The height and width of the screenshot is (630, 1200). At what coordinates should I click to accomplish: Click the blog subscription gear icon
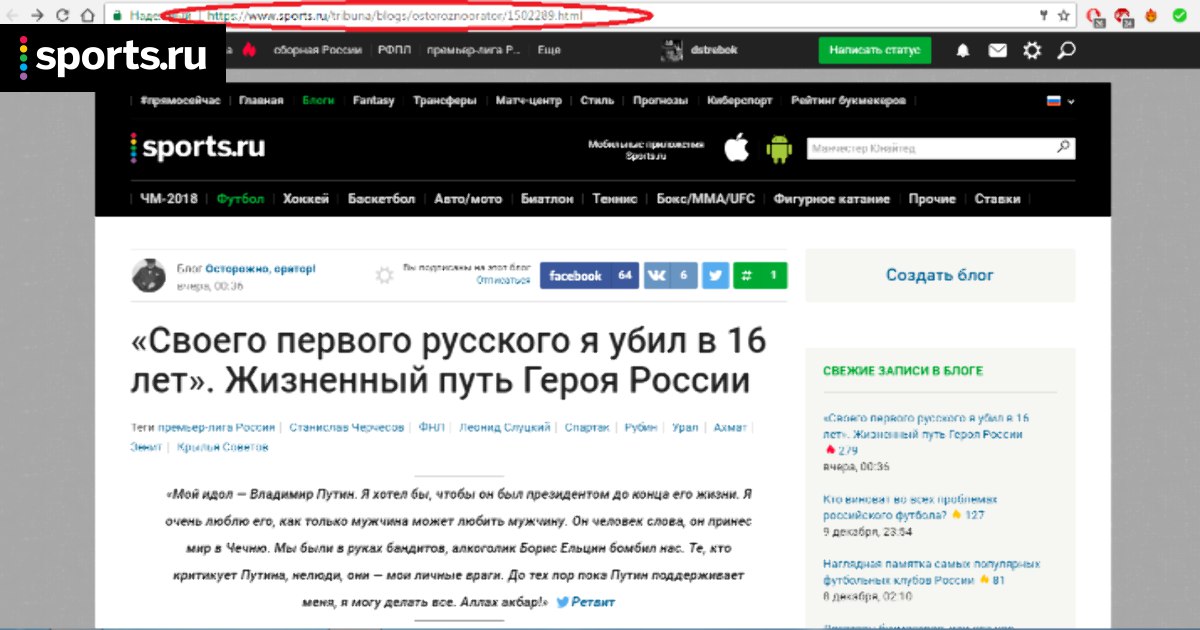tap(384, 275)
